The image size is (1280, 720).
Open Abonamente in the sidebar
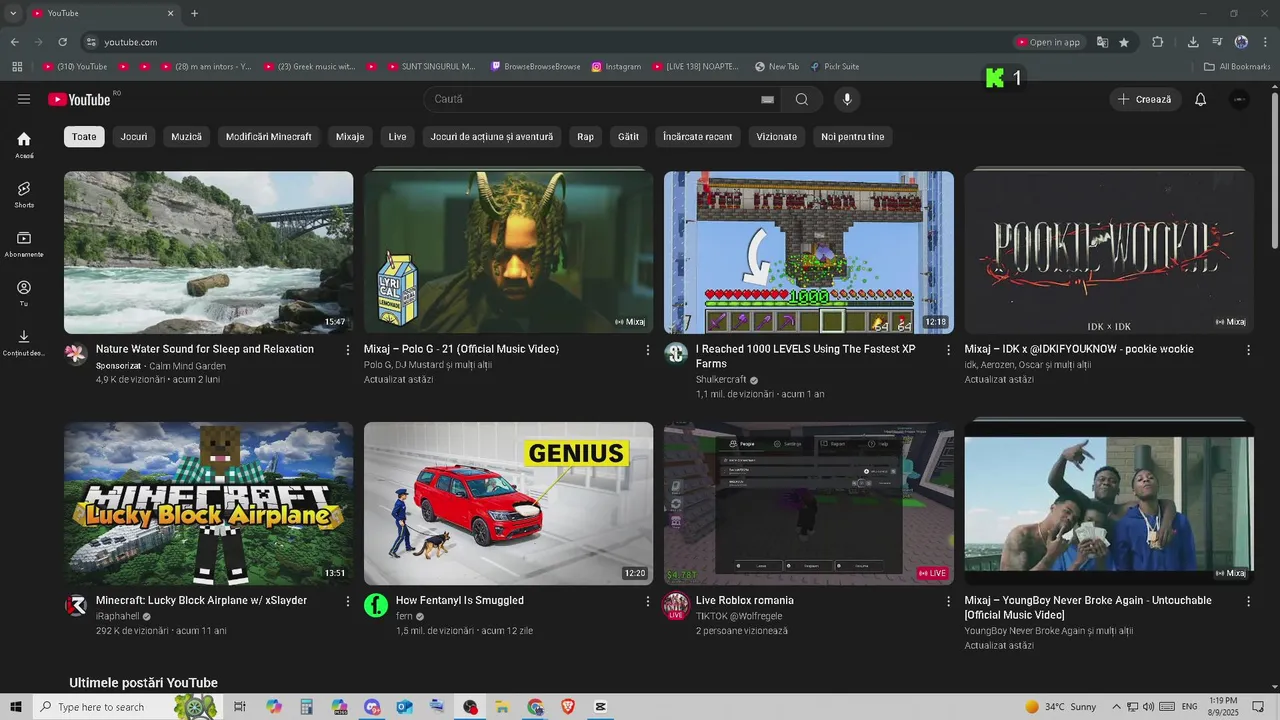24,244
